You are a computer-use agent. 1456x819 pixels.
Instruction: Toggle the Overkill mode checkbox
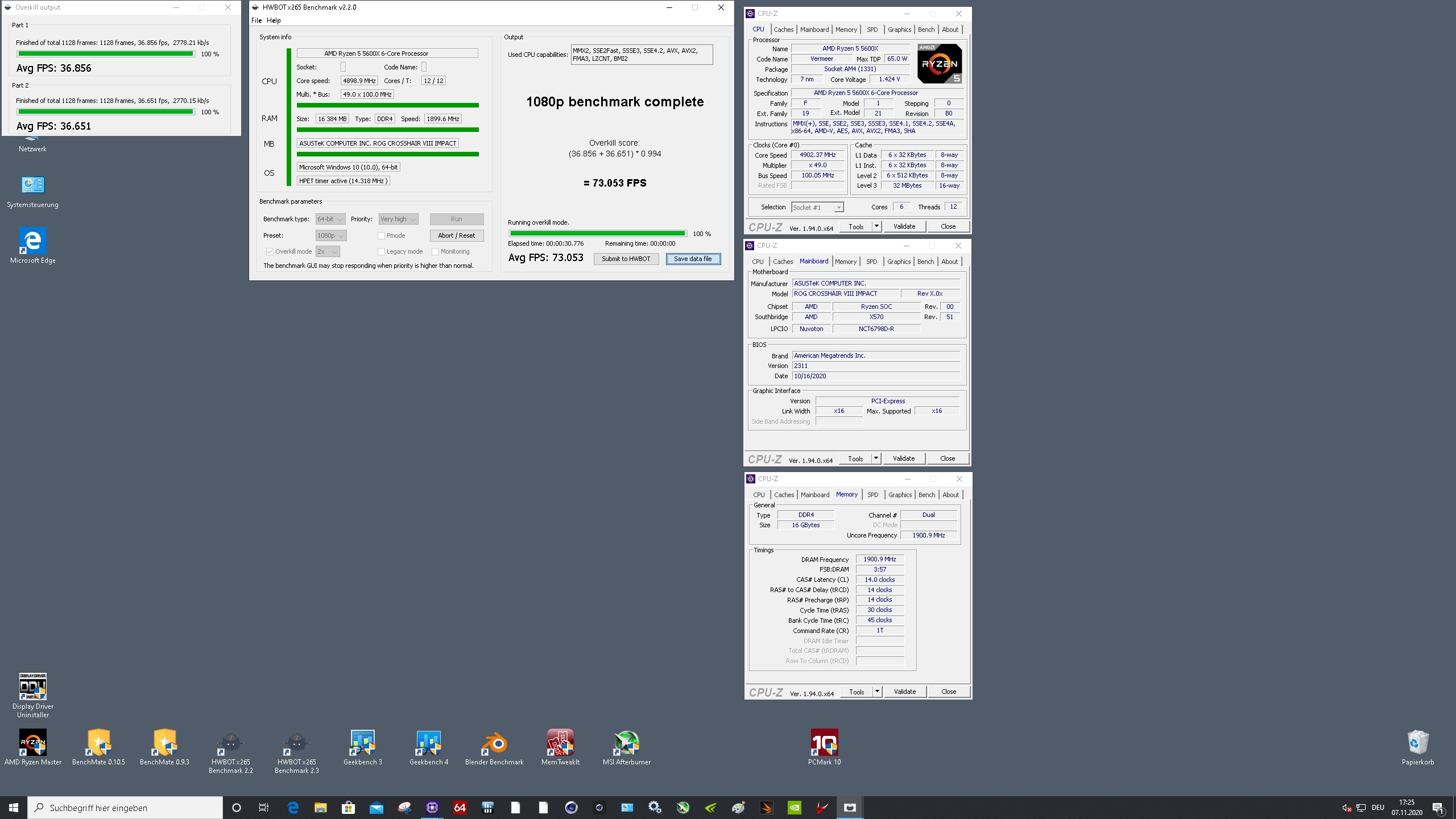pos(270,251)
